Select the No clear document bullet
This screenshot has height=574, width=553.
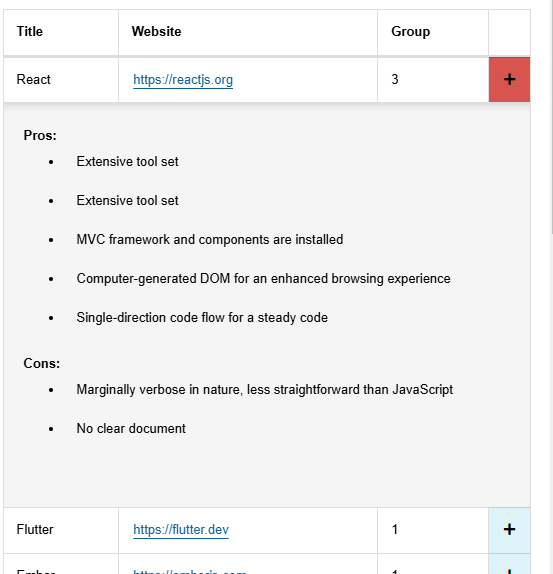pos(131,428)
